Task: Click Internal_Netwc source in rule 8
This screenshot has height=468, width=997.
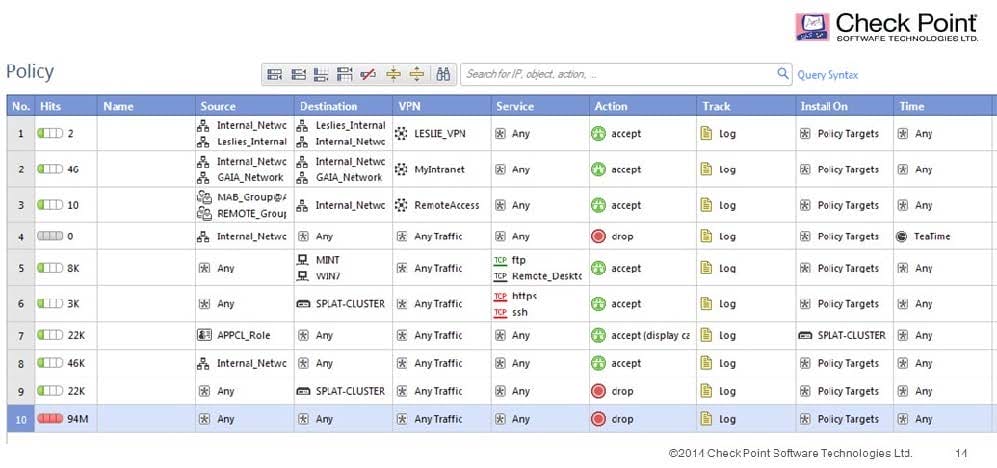Action: coord(252,363)
